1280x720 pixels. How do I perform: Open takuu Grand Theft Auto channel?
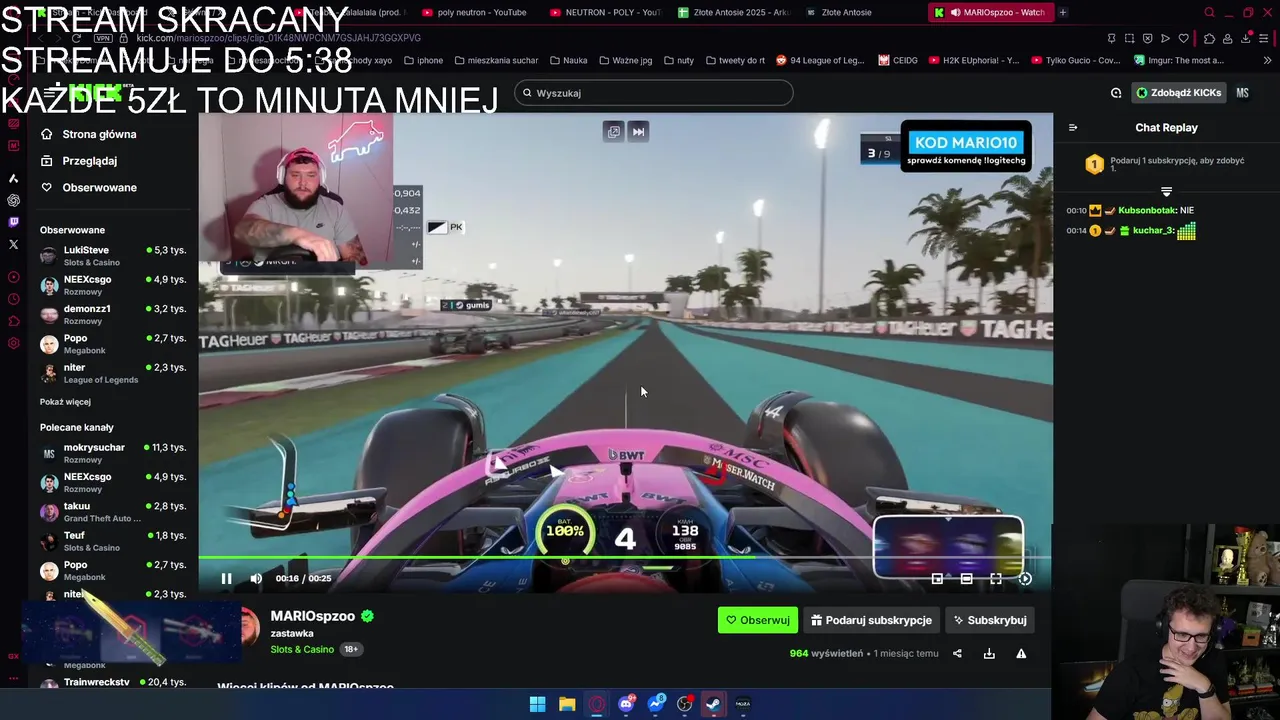[x=113, y=512]
